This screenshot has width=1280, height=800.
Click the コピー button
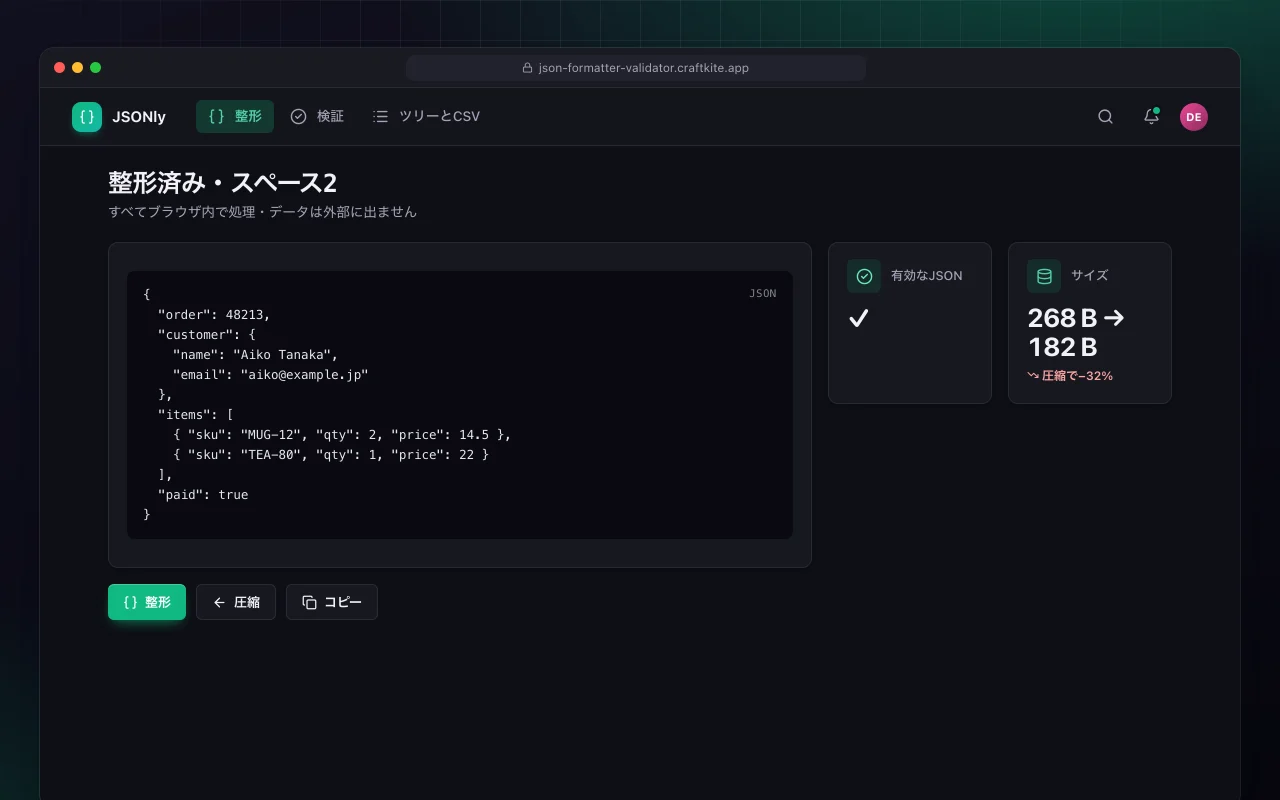coord(332,602)
